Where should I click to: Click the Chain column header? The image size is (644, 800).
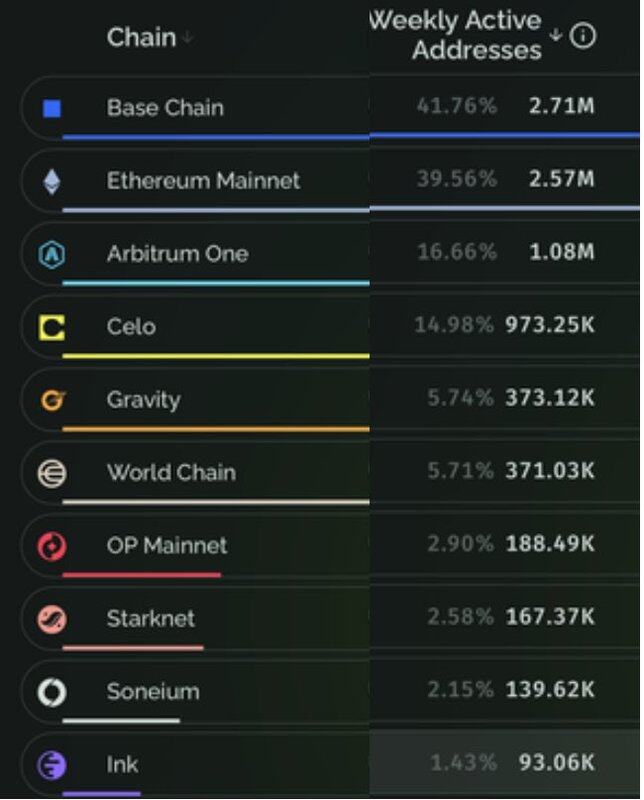(140, 38)
